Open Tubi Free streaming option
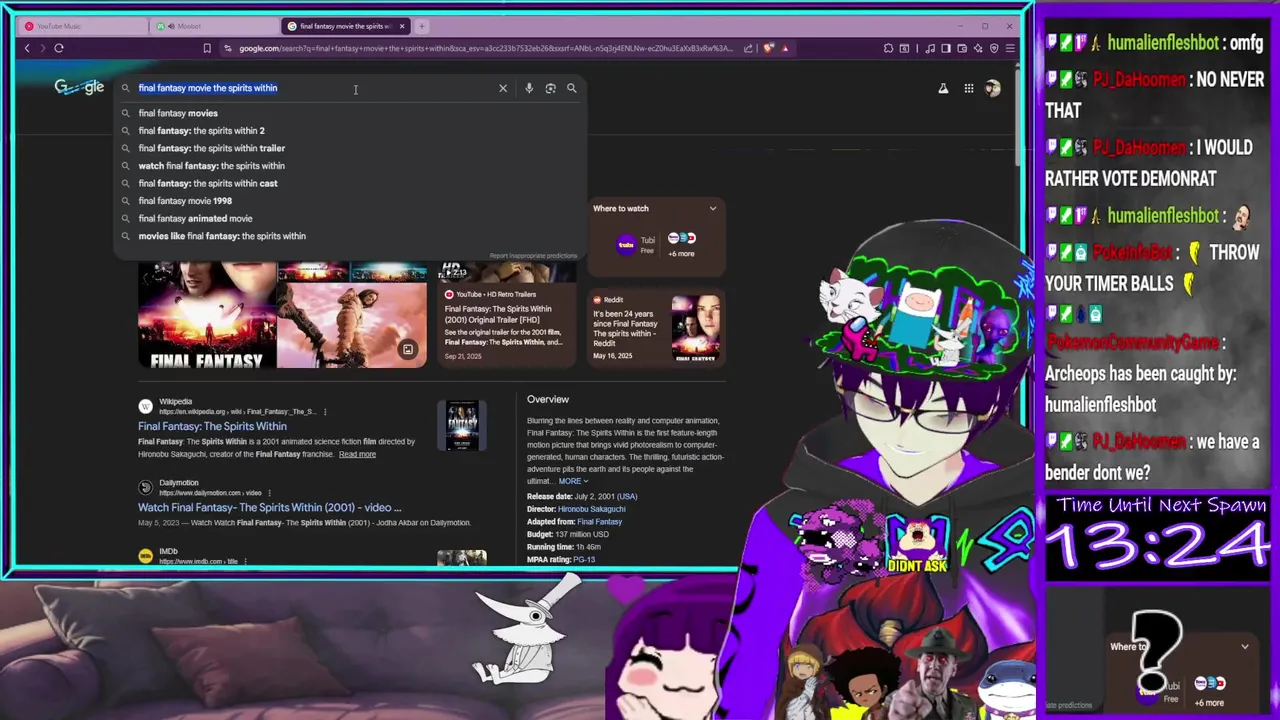This screenshot has height=720, width=1280. click(x=636, y=244)
